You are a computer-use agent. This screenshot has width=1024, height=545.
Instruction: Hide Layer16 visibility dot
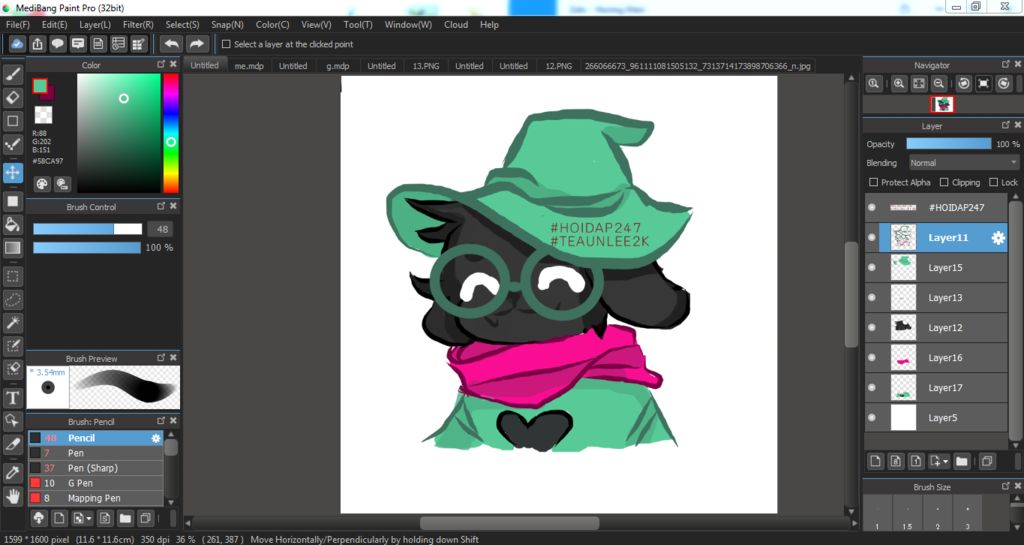(x=871, y=358)
